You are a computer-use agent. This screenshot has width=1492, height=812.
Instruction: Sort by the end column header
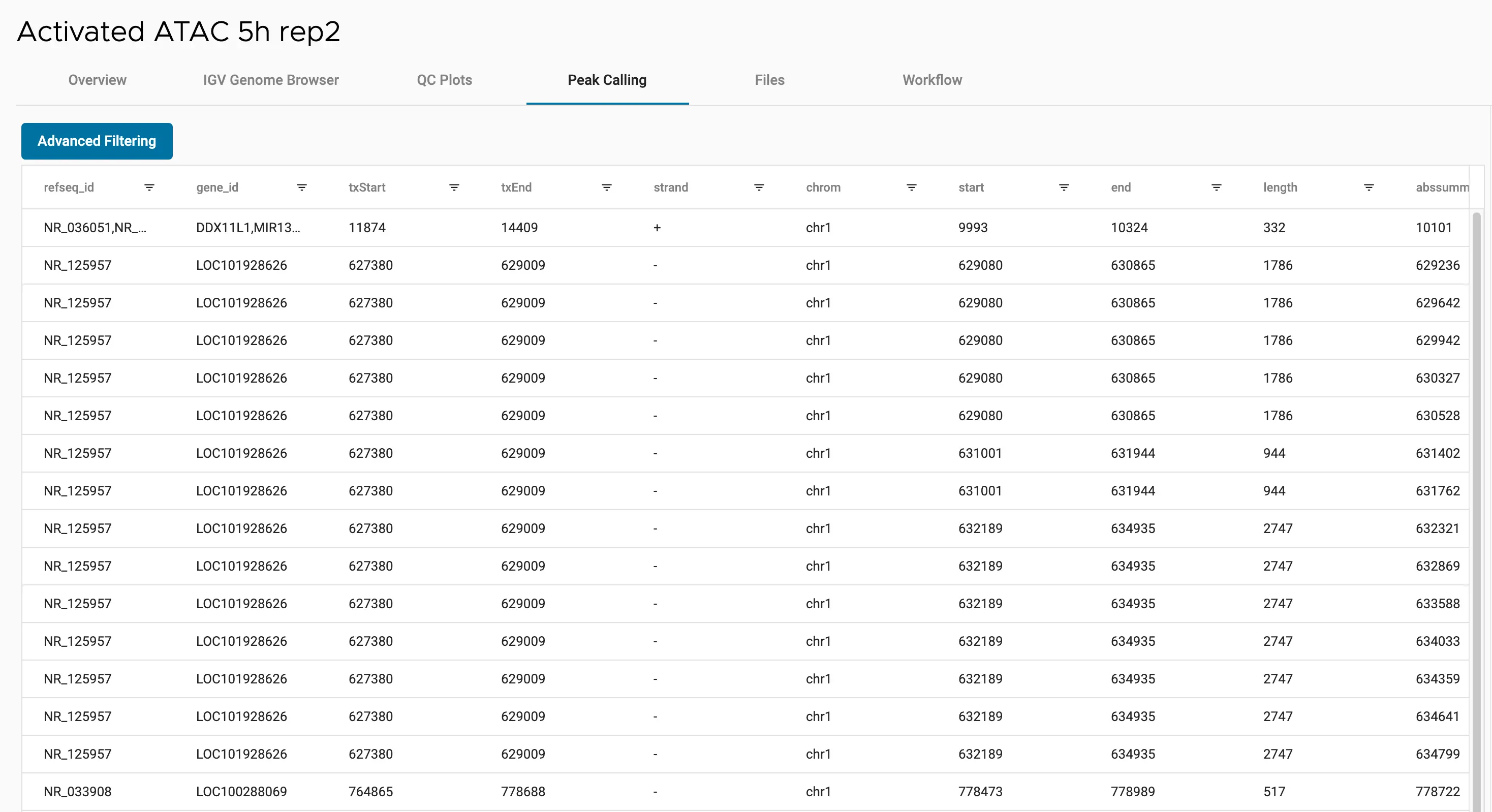click(x=1121, y=188)
